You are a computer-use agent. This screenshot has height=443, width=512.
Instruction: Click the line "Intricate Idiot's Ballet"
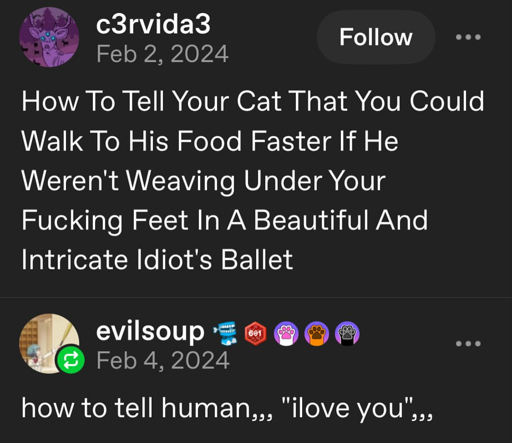[x=157, y=260]
